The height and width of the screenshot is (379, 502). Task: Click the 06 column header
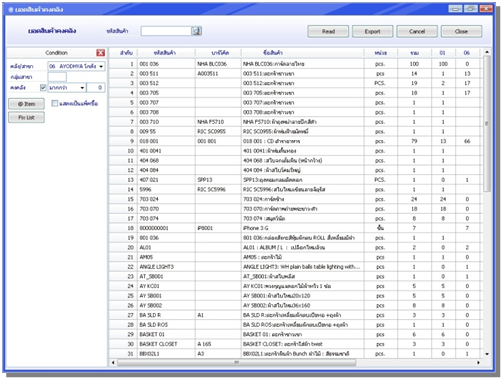[x=467, y=53]
